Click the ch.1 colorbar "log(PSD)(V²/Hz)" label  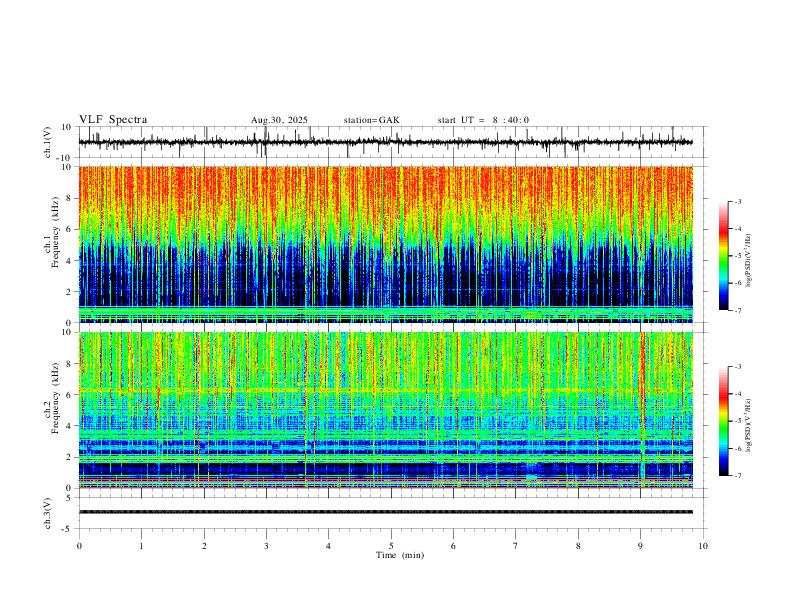749,260
